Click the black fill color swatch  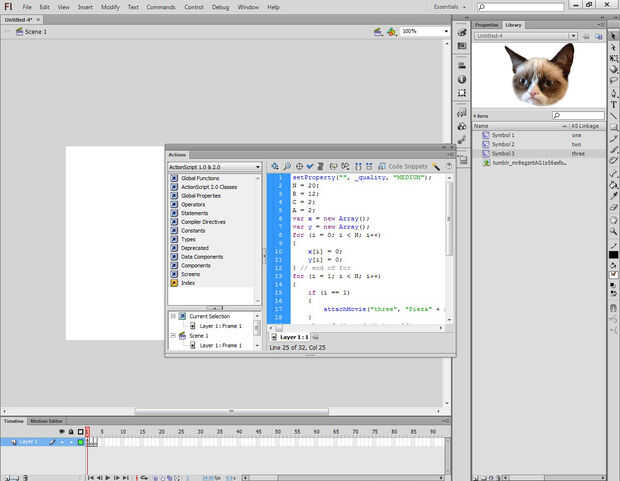click(x=613, y=256)
